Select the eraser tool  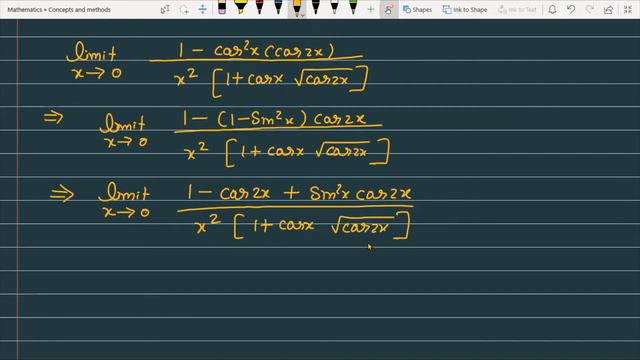coord(222,8)
